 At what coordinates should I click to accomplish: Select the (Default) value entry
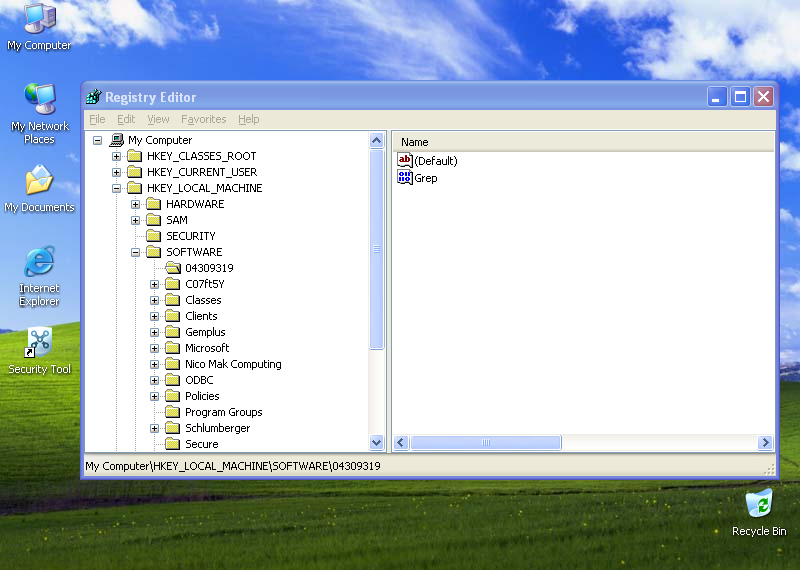point(436,161)
